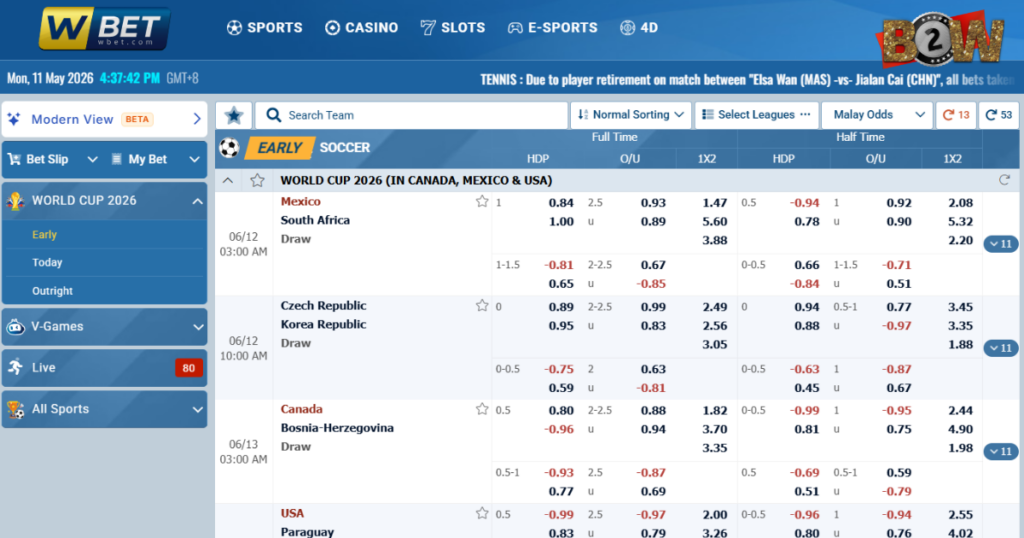Image resolution: width=1024 pixels, height=538 pixels.
Task: Switch to Modern View beta
Action: [x=104, y=119]
